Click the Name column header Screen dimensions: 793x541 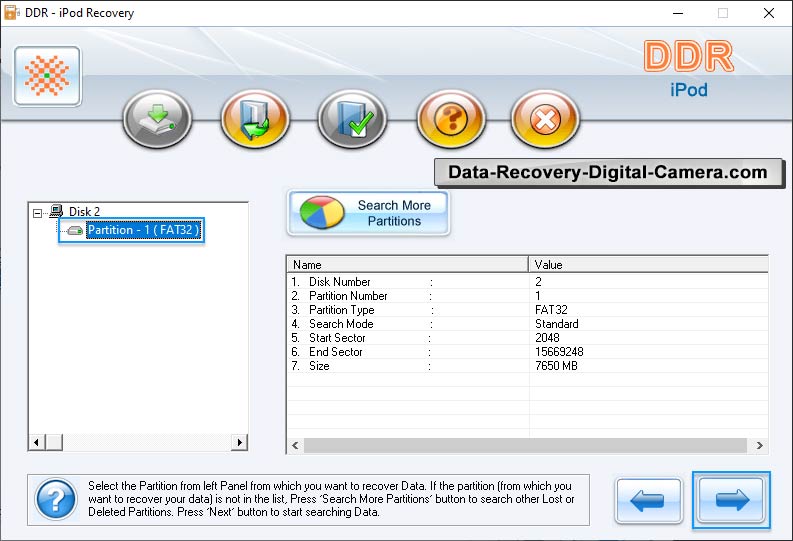pyautogui.click(x=408, y=264)
